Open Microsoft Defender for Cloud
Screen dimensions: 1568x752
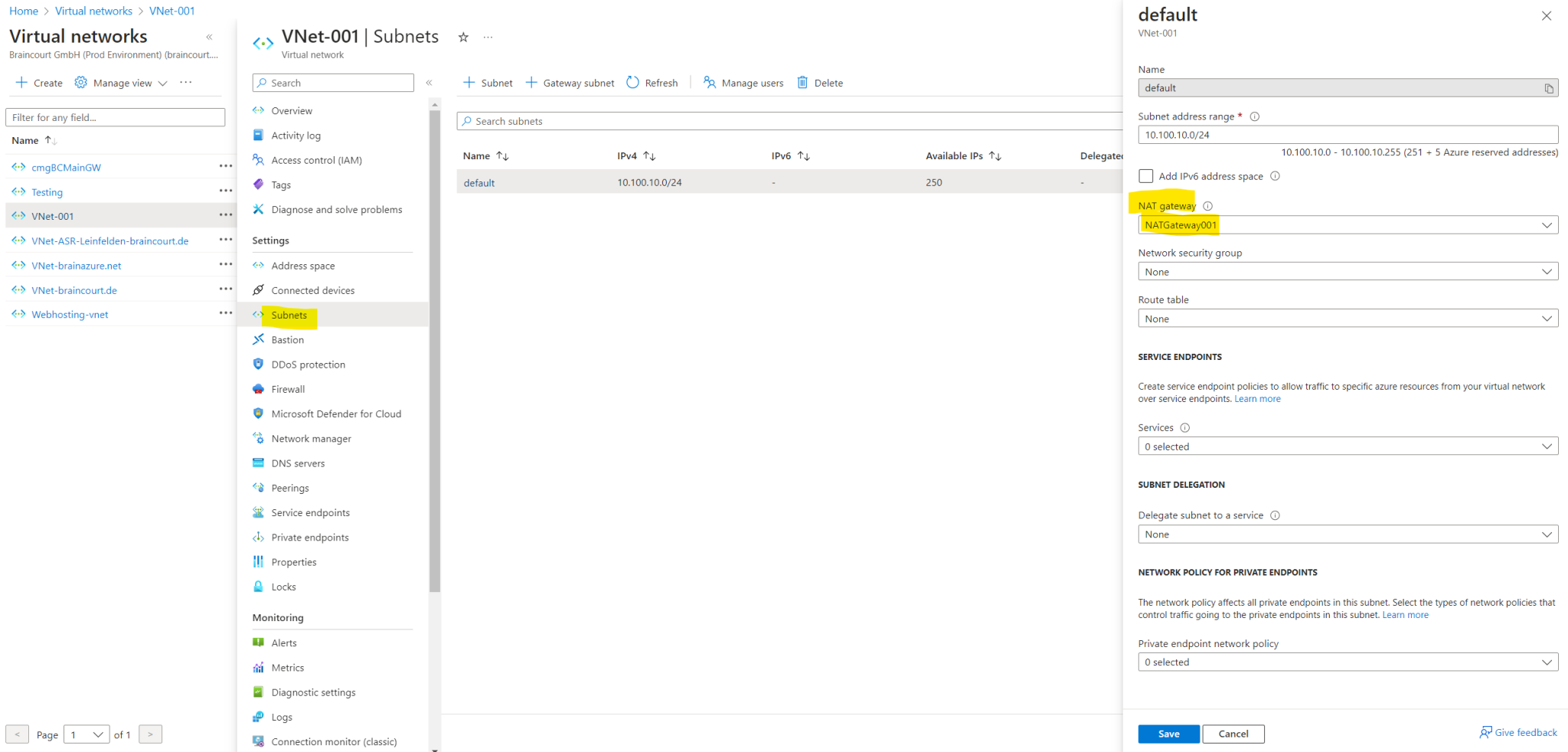[x=336, y=414]
